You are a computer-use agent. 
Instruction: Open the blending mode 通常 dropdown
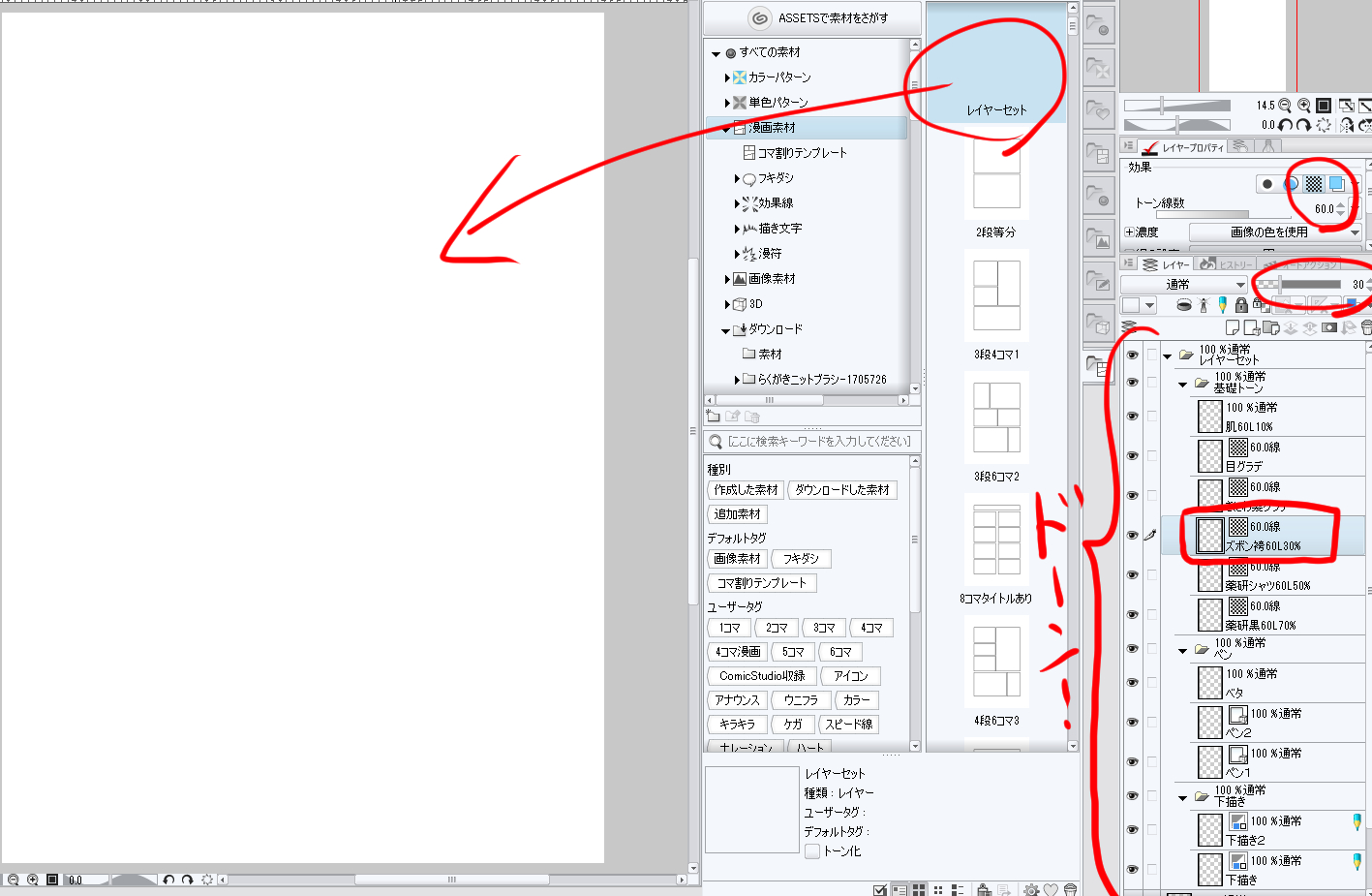(1184, 284)
